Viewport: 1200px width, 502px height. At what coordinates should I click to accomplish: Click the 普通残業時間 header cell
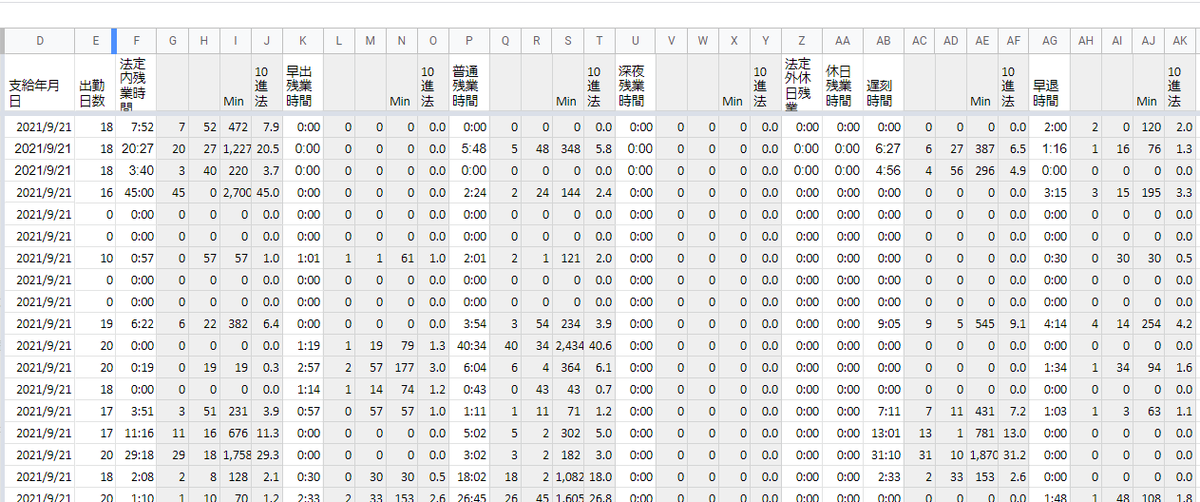[469, 85]
